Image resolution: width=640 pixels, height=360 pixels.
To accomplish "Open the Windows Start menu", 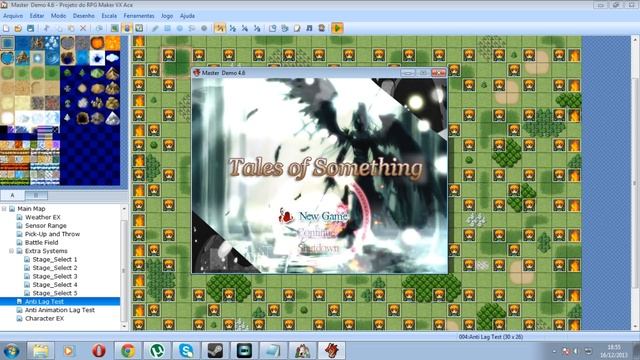I will (11, 351).
